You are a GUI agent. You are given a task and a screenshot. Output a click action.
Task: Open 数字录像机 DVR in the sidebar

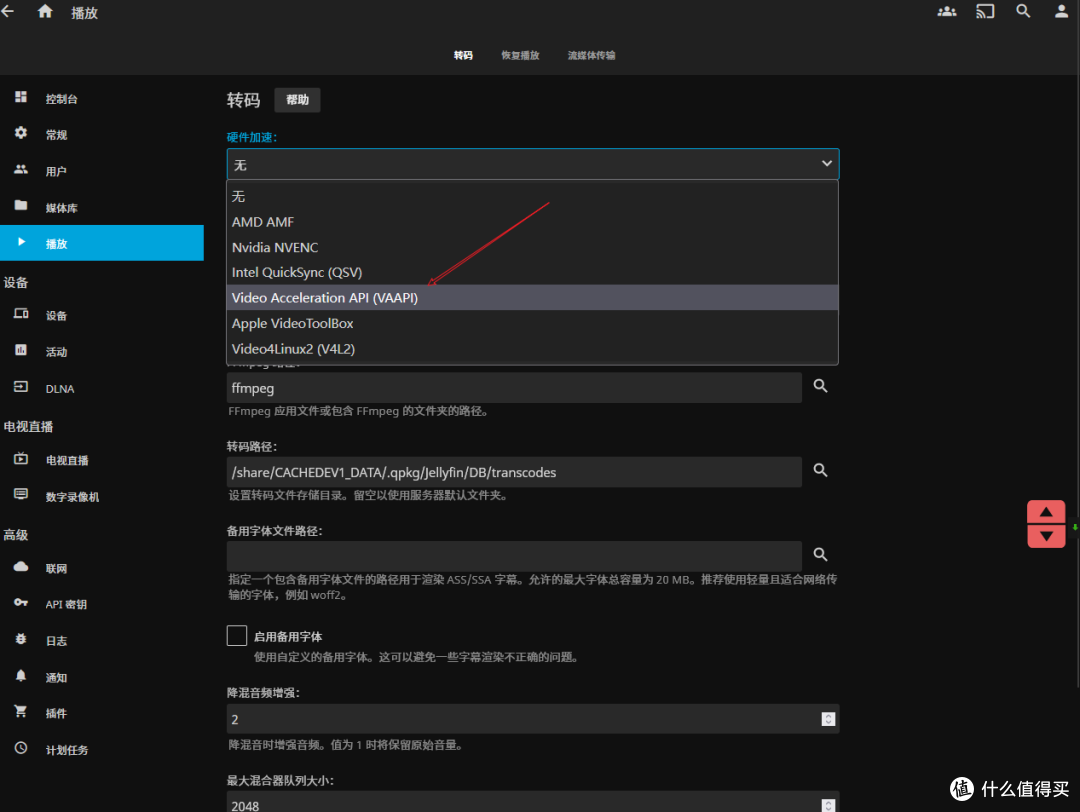[x=102, y=497]
